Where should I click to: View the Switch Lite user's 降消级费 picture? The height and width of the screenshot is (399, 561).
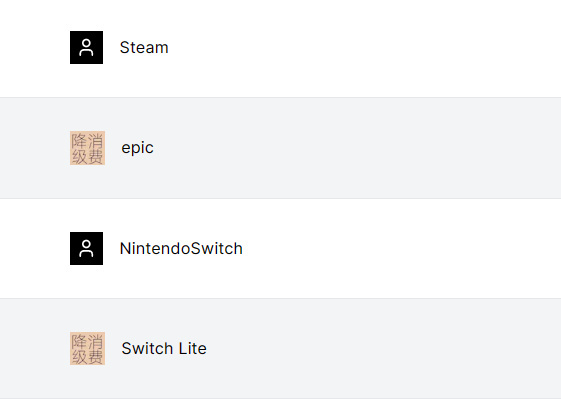(x=87, y=349)
